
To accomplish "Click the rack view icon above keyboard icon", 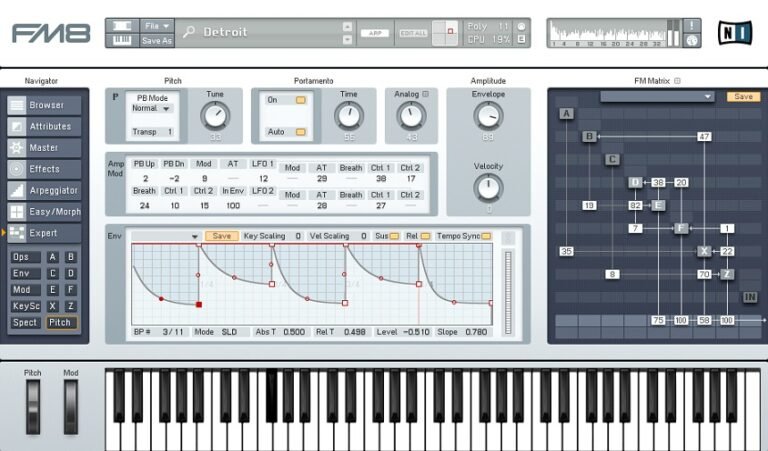I will 122,26.
